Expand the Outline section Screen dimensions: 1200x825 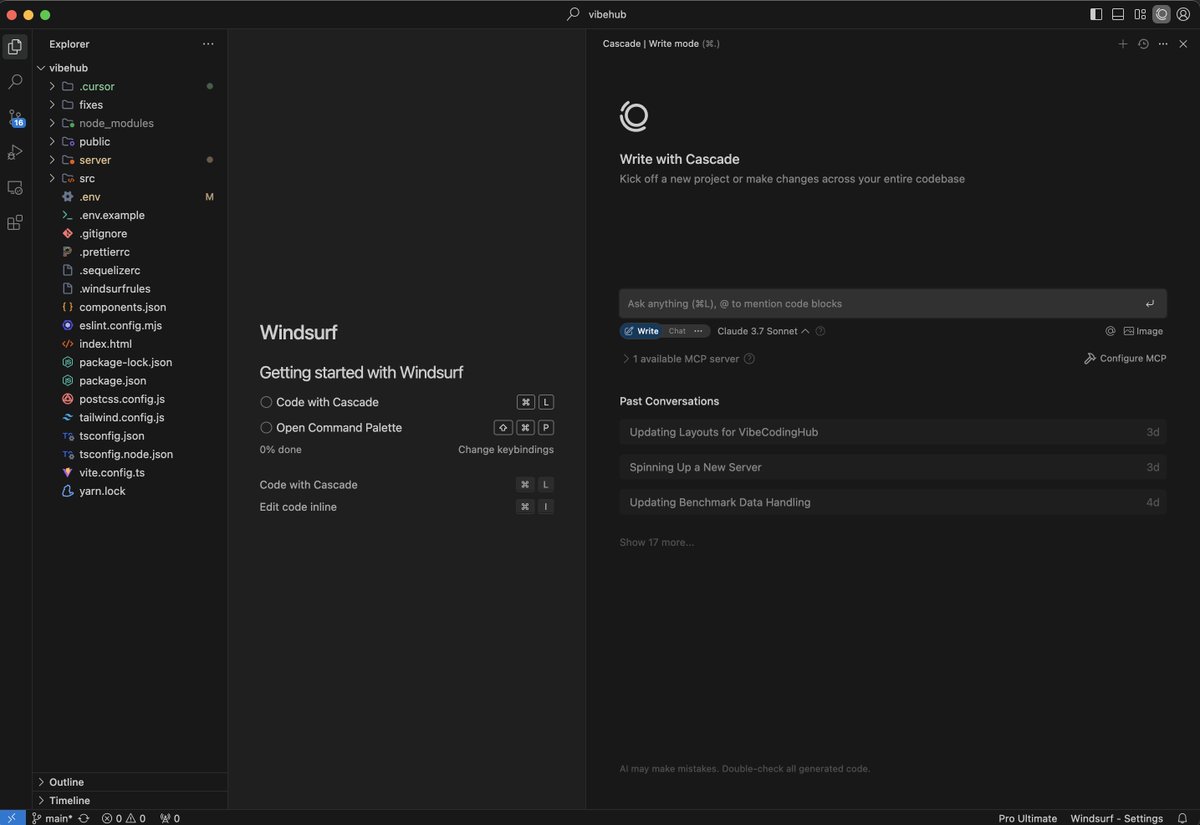click(131, 782)
